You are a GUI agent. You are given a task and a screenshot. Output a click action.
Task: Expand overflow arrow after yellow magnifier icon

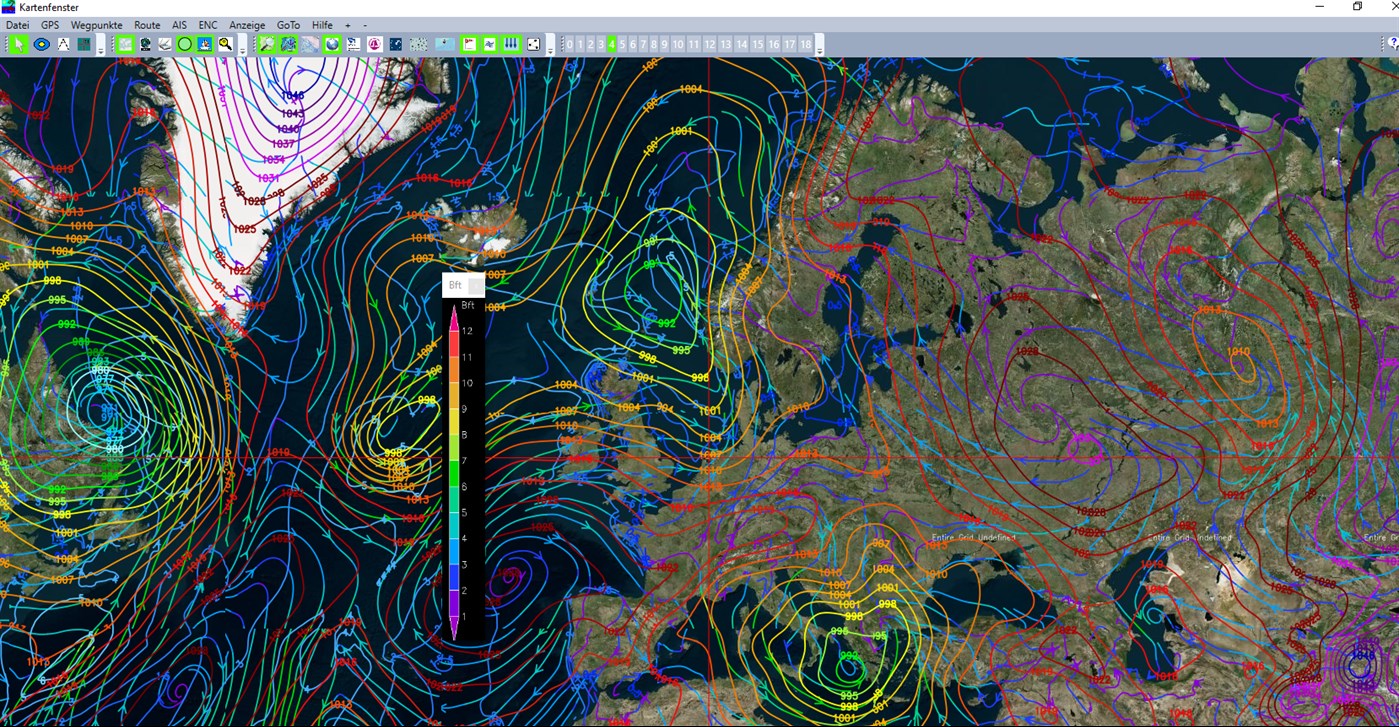point(243,46)
